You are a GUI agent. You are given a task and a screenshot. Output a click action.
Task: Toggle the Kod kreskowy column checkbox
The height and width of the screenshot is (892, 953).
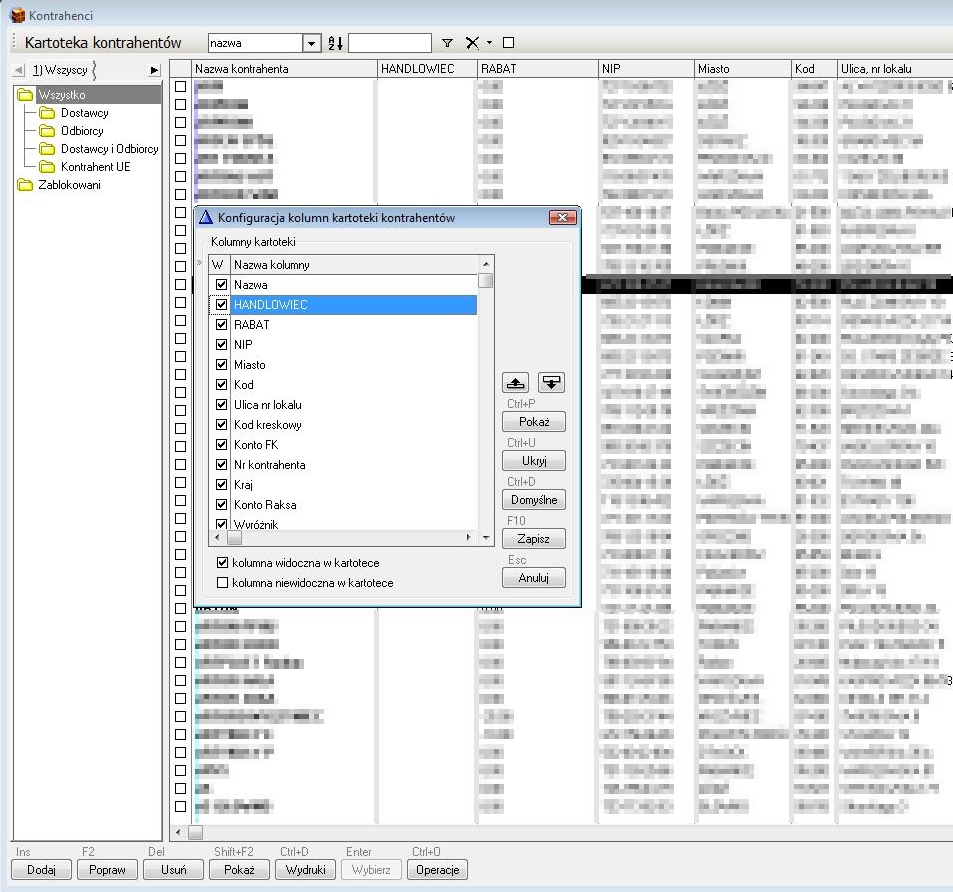[222, 425]
